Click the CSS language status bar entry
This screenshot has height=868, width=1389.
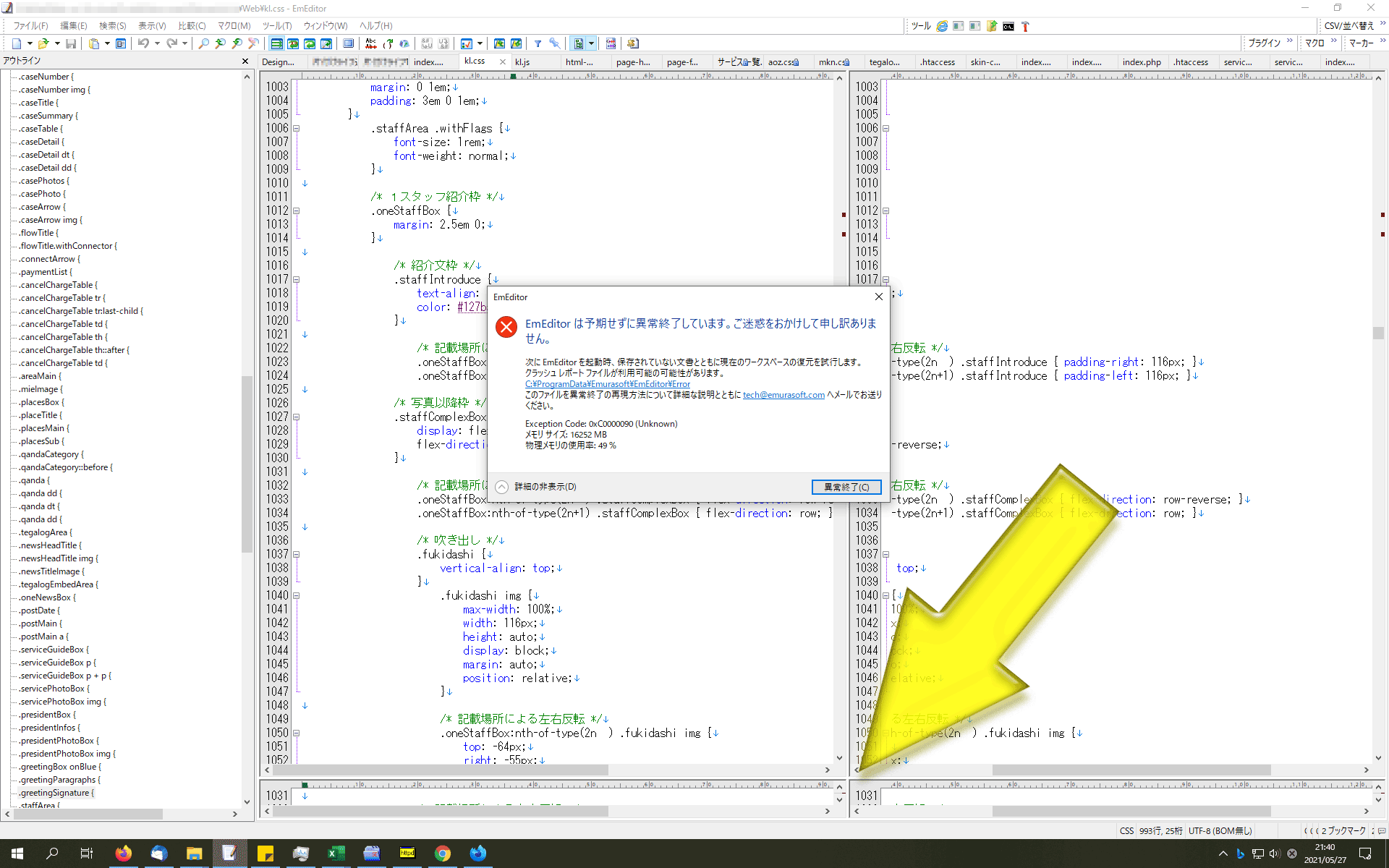tap(1126, 830)
